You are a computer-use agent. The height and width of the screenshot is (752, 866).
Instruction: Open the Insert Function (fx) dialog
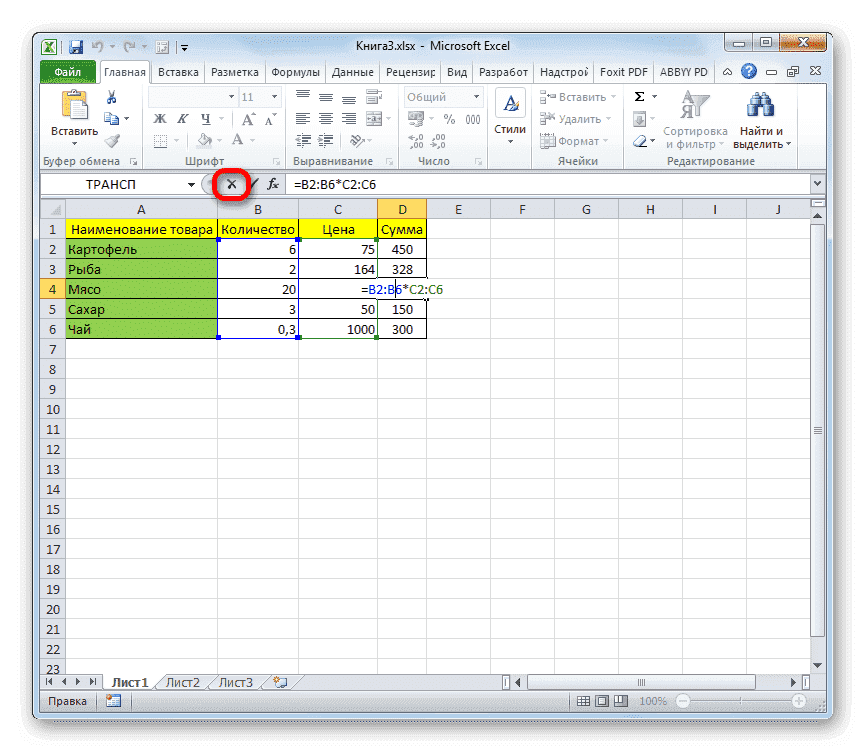pyautogui.click(x=272, y=184)
